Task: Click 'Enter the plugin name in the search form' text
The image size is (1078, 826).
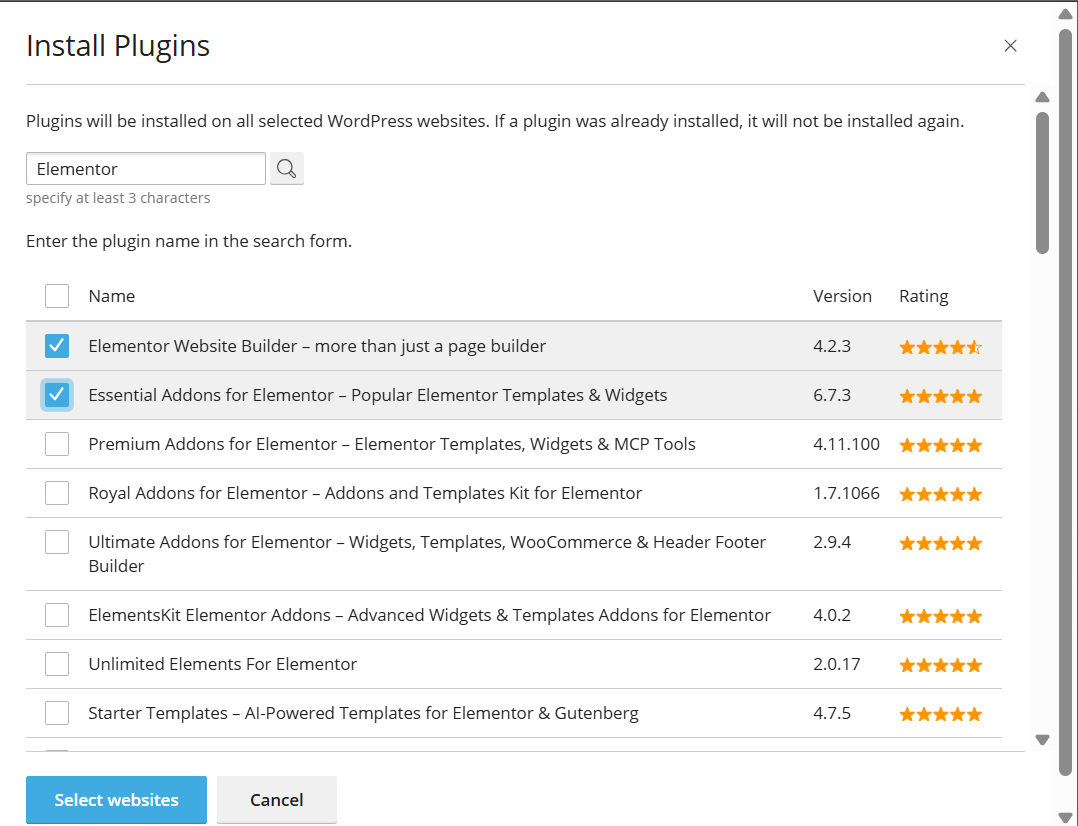Action: [x=189, y=241]
